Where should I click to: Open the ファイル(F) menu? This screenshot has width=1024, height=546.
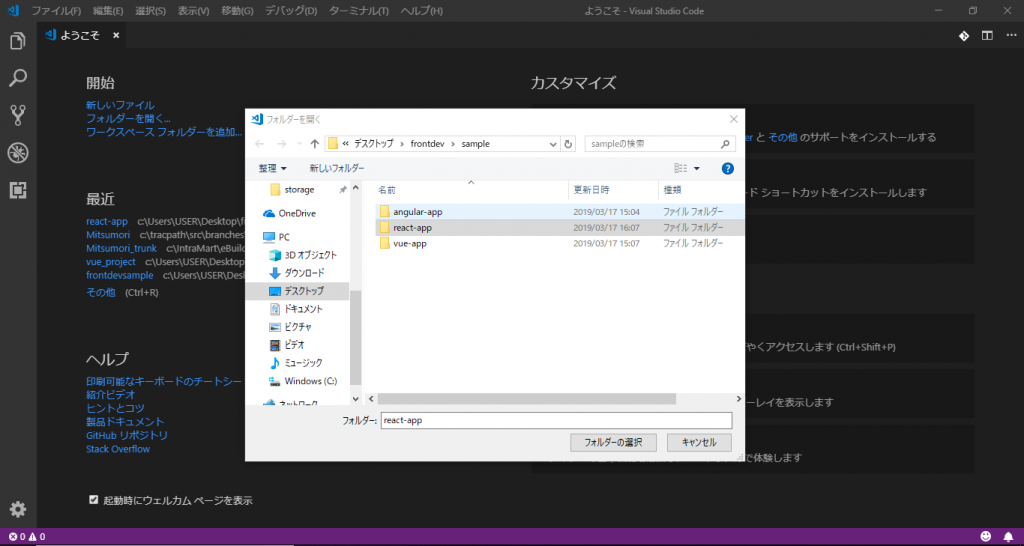pyautogui.click(x=56, y=11)
